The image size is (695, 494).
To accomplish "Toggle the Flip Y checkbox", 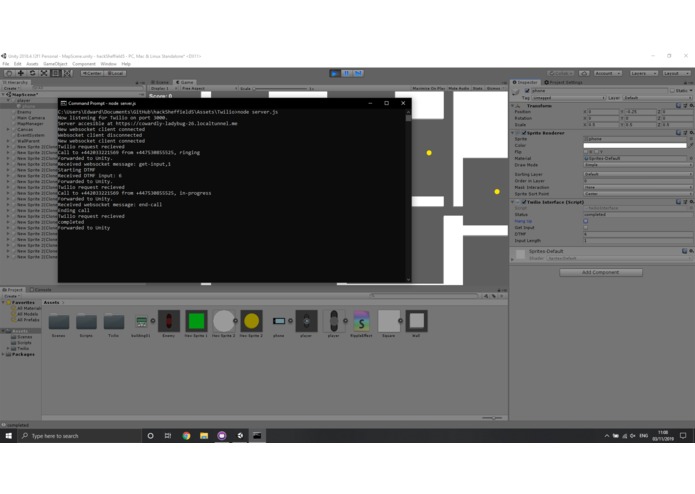I will click(x=597, y=152).
